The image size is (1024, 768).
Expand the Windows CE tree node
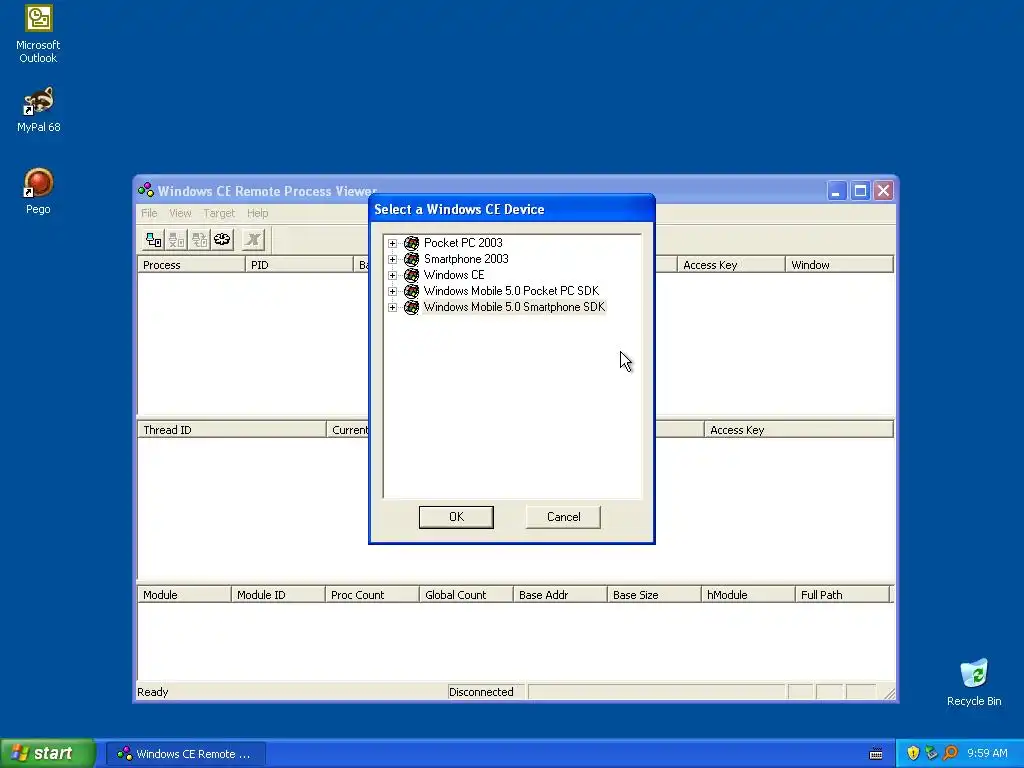[x=392, y=276]
